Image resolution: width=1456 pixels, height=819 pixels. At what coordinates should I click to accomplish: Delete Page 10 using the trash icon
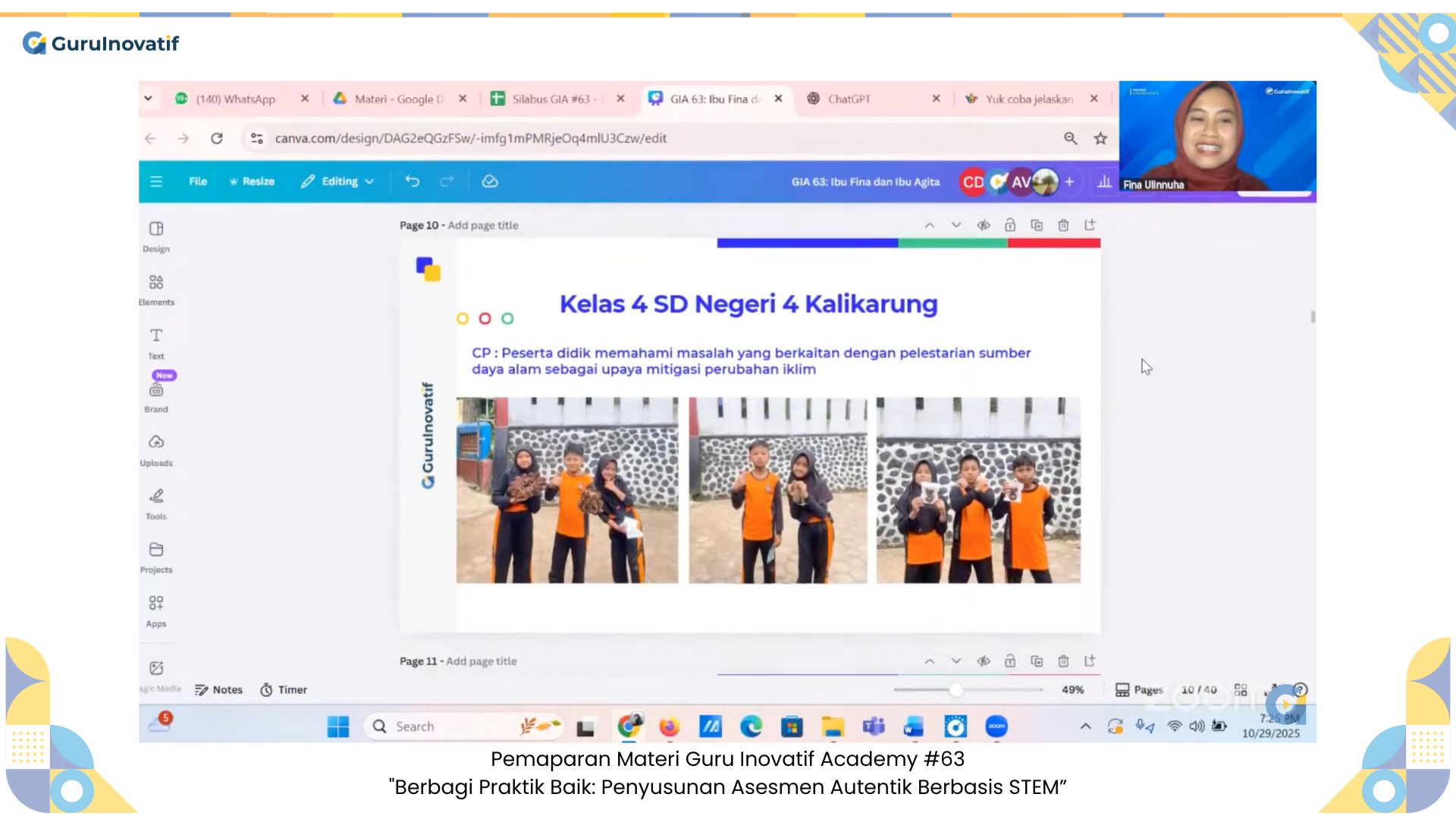click(1062, 224)
